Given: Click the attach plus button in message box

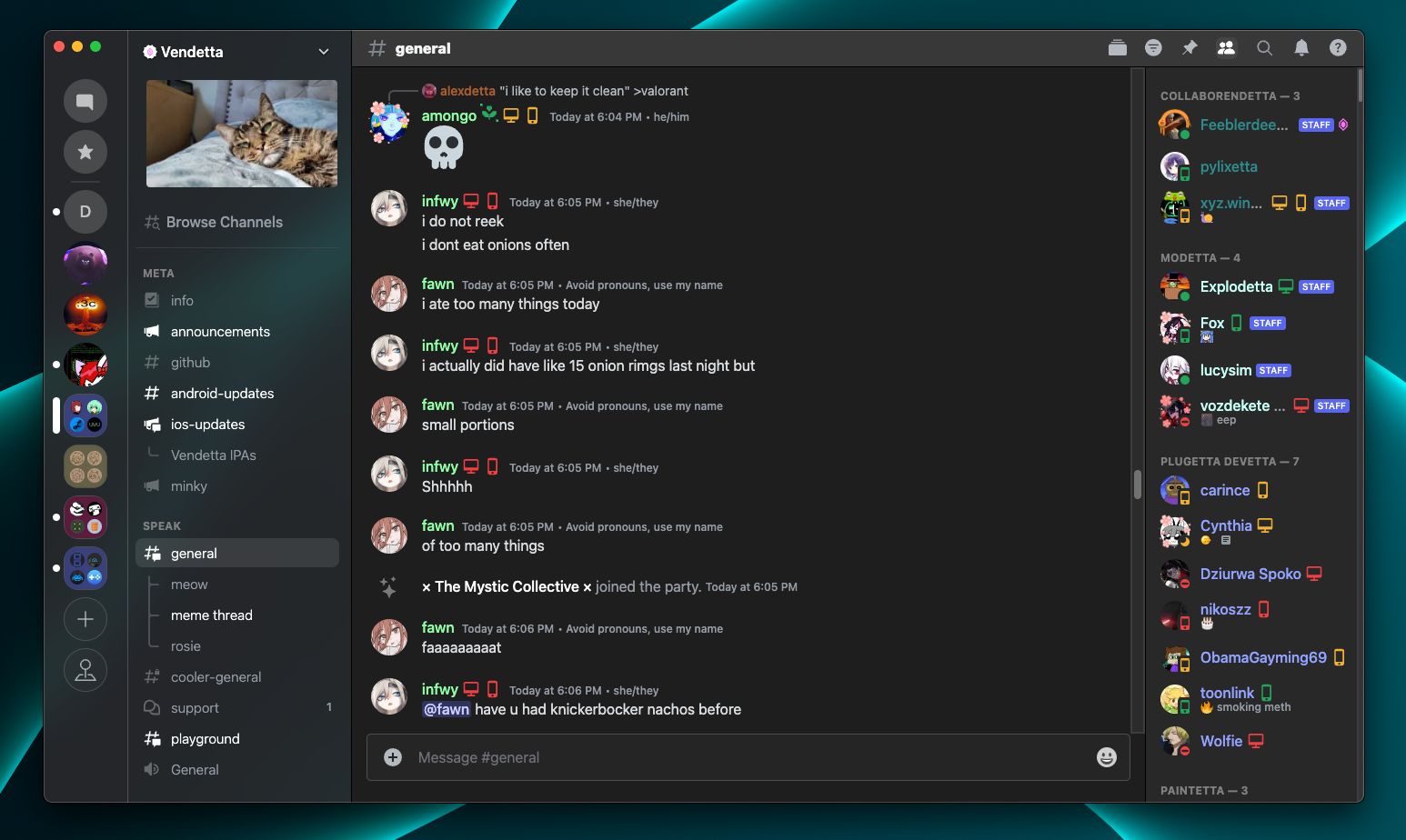Looking at the screenshot, I should [393, 757].
